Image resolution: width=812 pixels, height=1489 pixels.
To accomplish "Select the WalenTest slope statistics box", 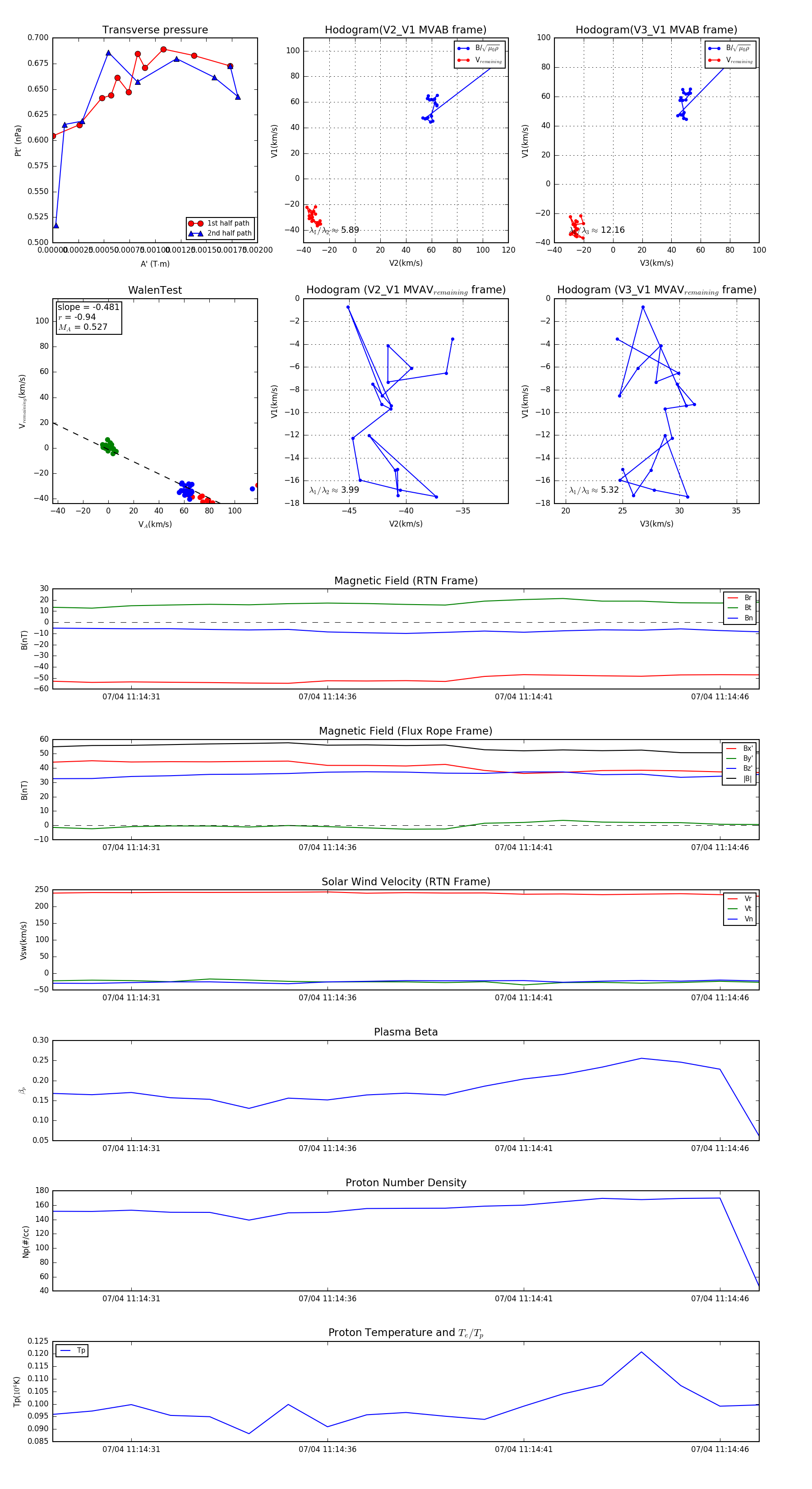I will 88,317.
